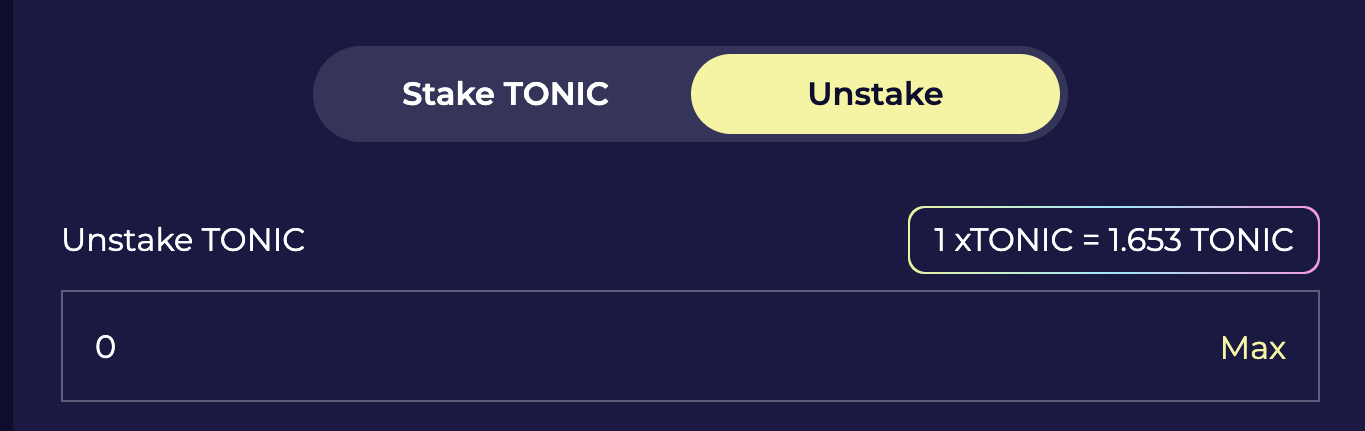Click the empty middle of amount field
Image resolution: width=1365 pixels, height=431 pixels.
click(x=690, y=347)
